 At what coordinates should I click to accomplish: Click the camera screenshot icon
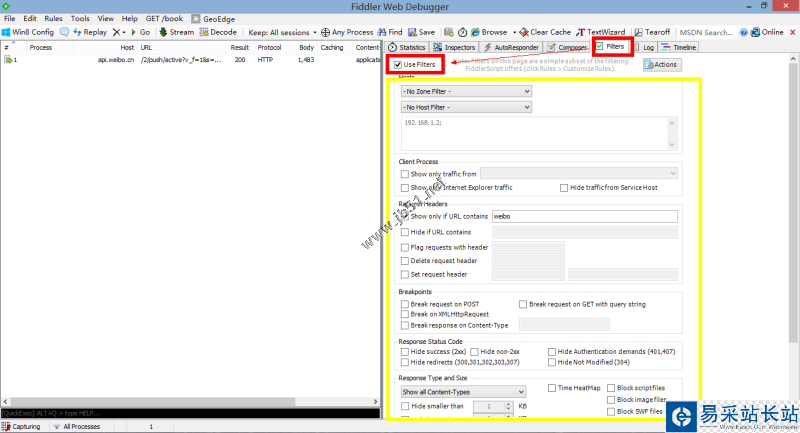pyautogui.click(x=448, y=32)
